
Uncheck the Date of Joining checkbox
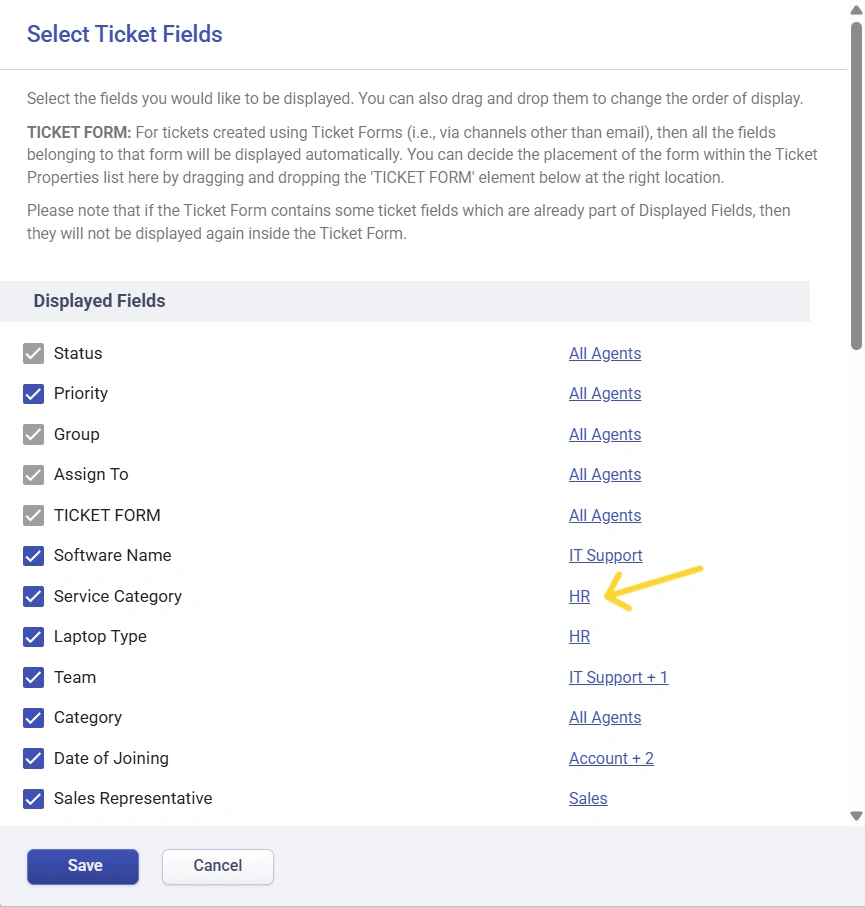[x=34, y=758]
